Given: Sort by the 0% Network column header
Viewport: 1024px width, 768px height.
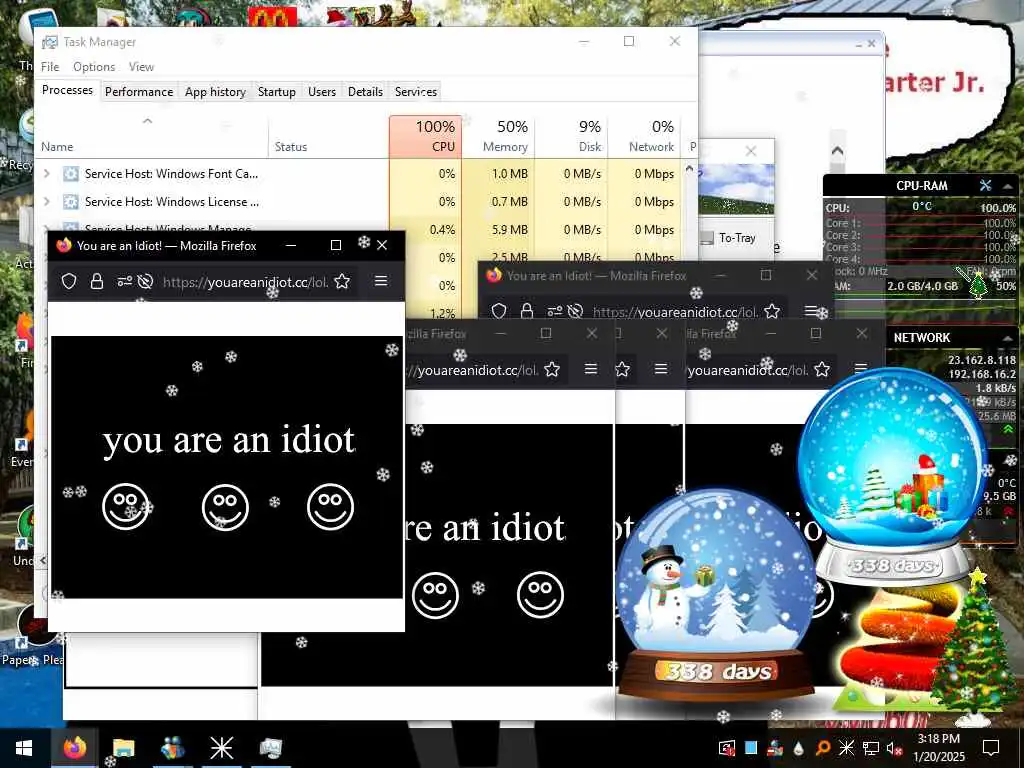Looking at the screenshot, I should click(645, 136).
